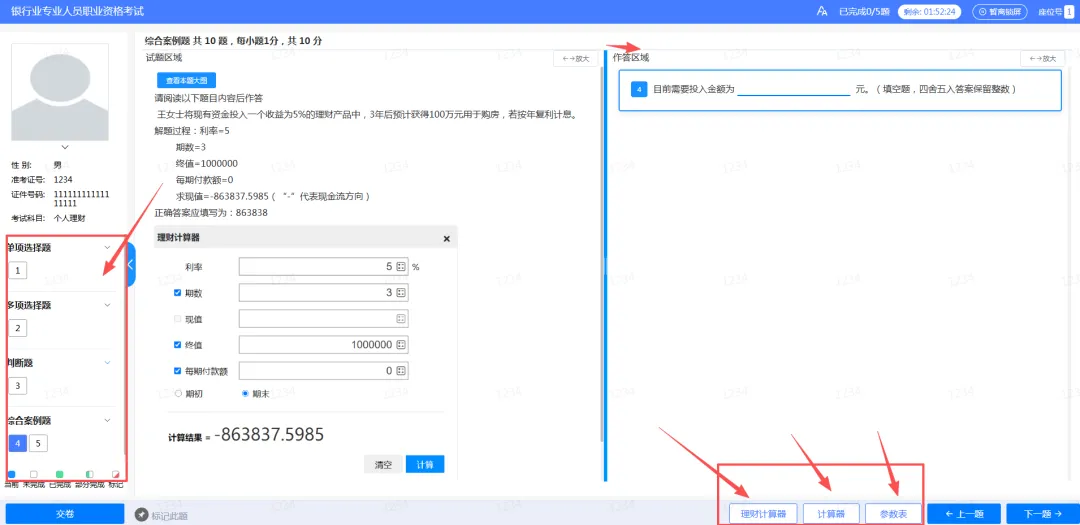Image resolution: width=1080 pixels, height=525 pixels.
Task: Click the text 正确答案应填写为:863838
Action: [211, 213]
